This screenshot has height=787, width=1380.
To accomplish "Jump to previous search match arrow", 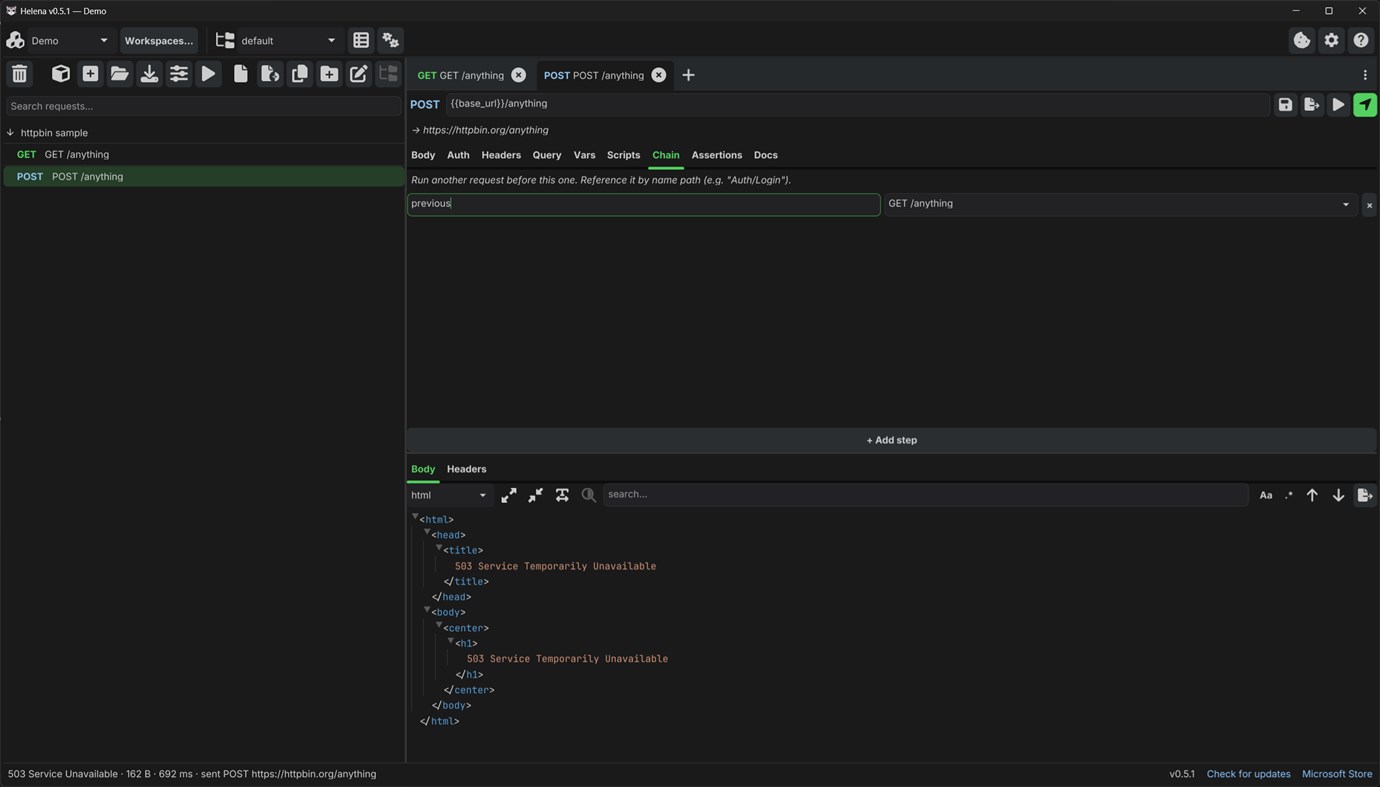I will [1312, 495].
